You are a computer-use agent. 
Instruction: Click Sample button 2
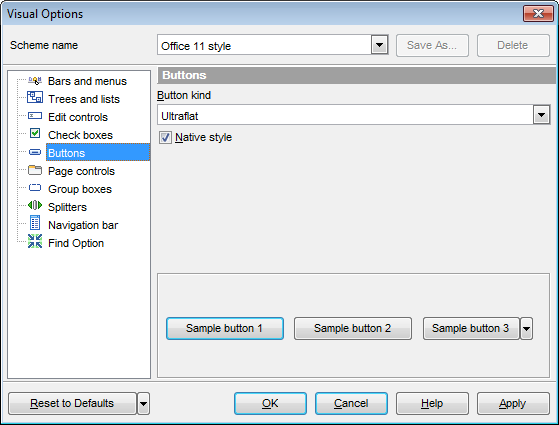[x=353, y=328]
